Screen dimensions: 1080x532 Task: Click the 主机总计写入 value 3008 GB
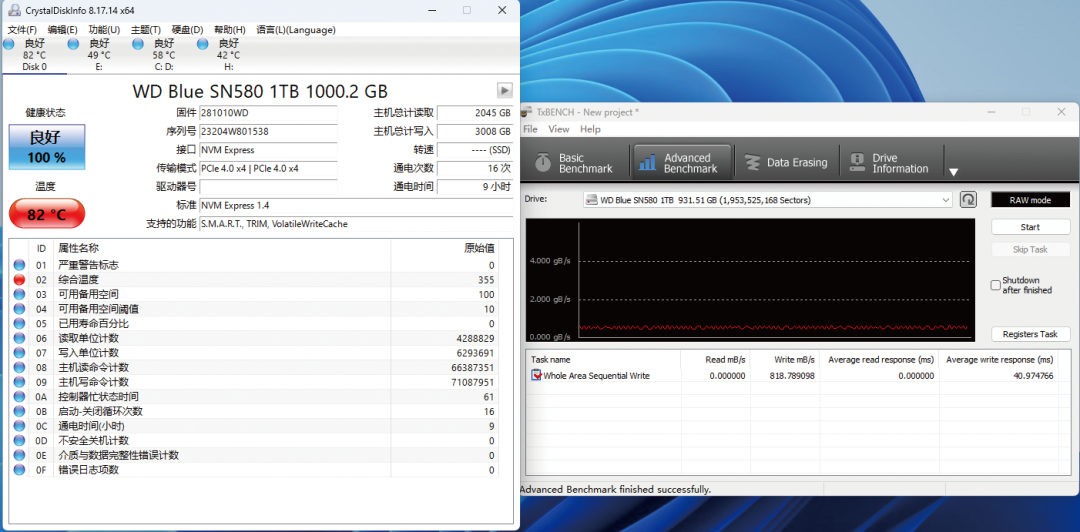pos(475,131)
